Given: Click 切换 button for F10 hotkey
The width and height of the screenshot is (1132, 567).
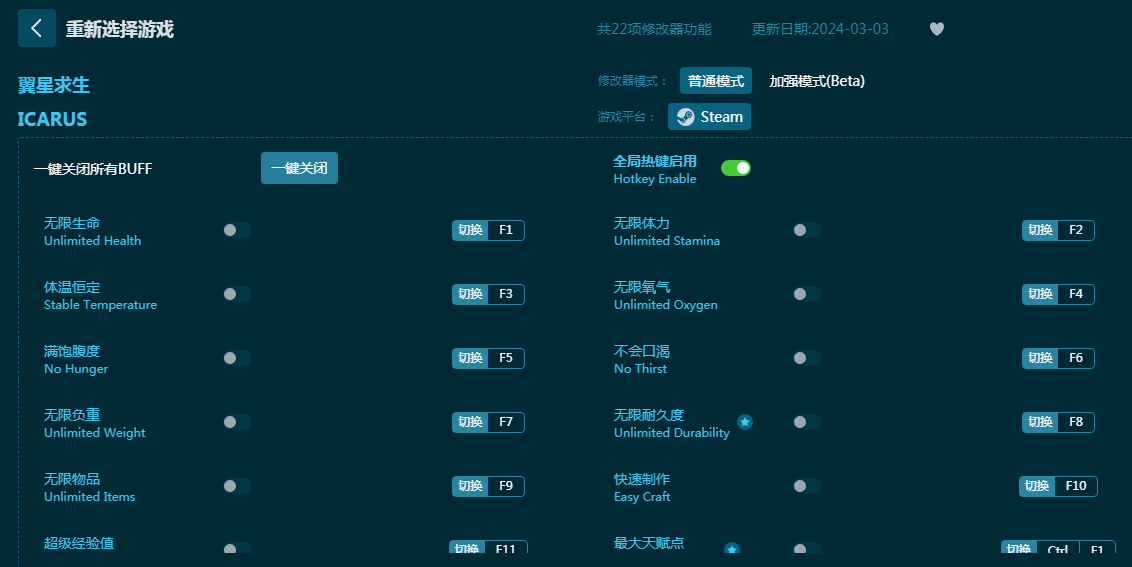Looking at the screenshot, I should pyautogui.click(x=1037, y=486).
